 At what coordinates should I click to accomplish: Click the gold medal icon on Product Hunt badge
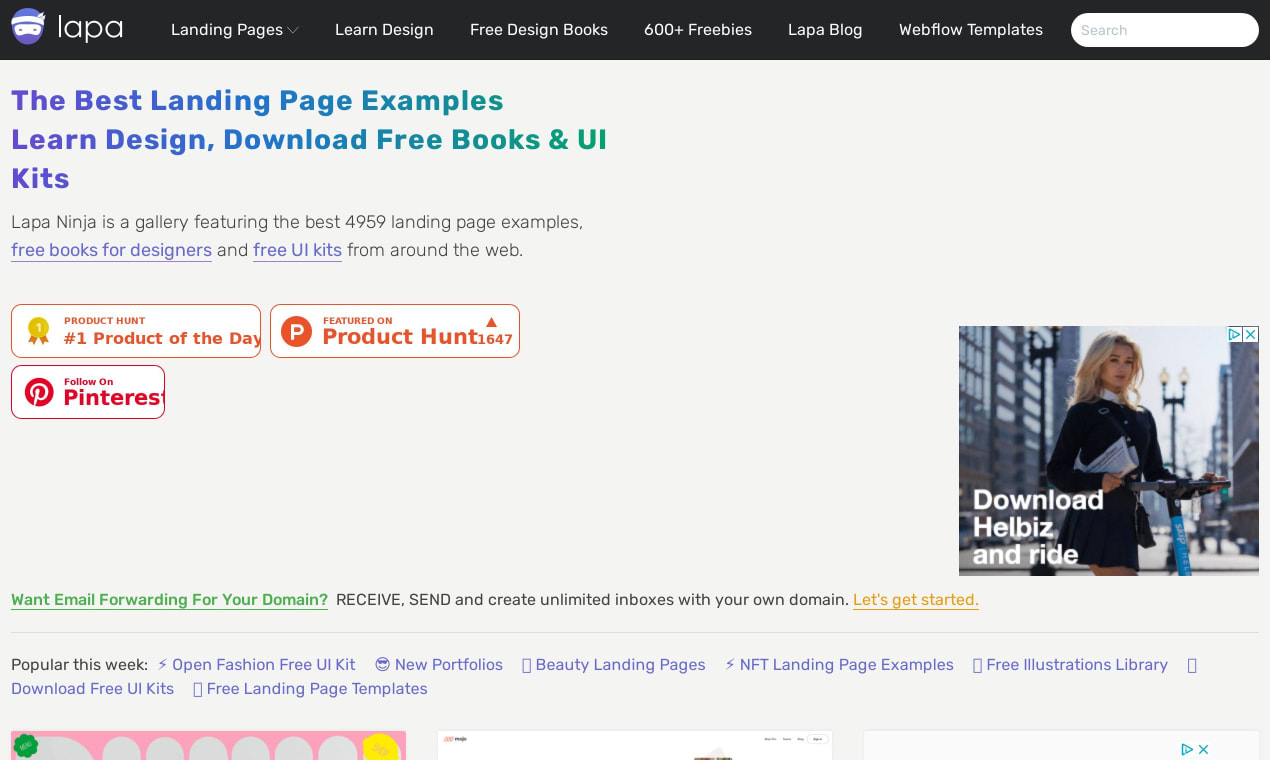[38, 331]
